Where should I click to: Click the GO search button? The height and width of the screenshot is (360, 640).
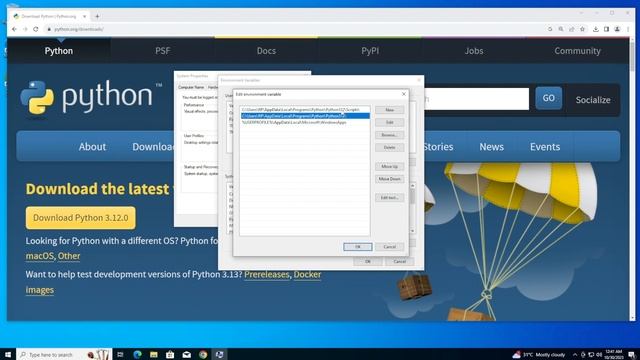pyautogui.click(x=549, y=98)
